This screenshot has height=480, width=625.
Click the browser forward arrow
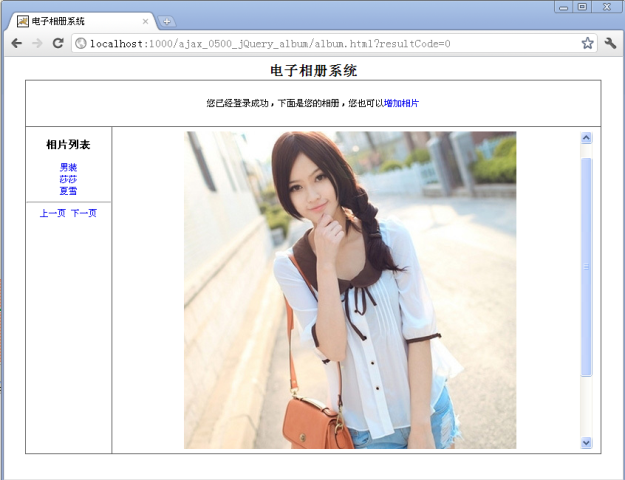[37, 43]
